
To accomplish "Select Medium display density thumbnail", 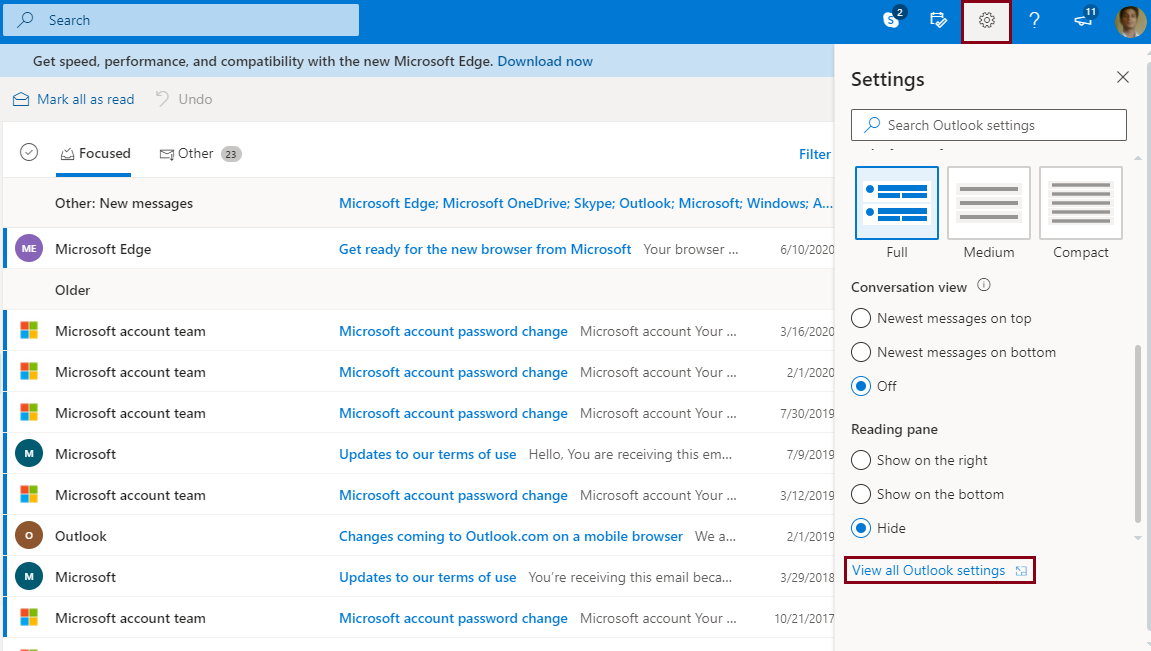I will tap(989, 203).
